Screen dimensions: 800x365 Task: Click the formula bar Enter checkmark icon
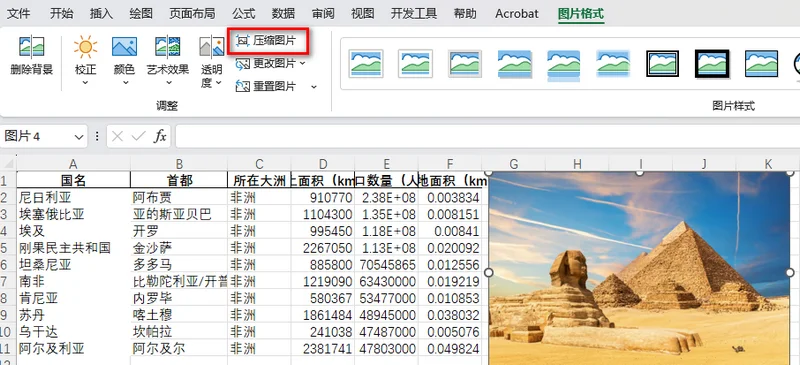pos(138,136)
